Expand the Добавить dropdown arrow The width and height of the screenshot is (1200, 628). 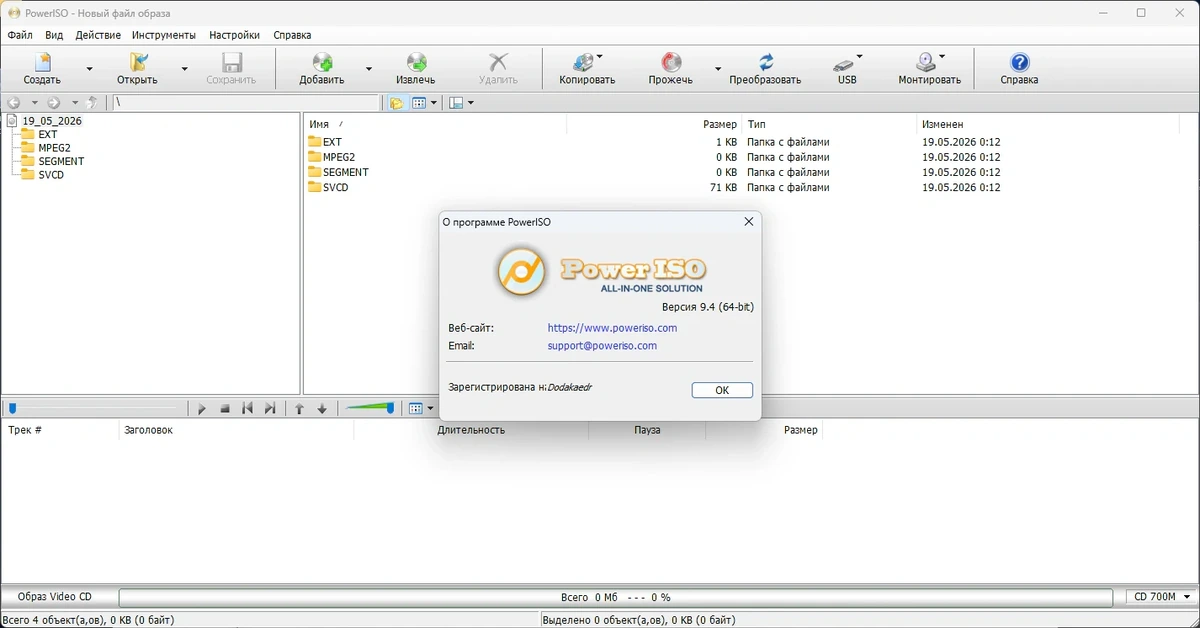(x=368, y=69)
